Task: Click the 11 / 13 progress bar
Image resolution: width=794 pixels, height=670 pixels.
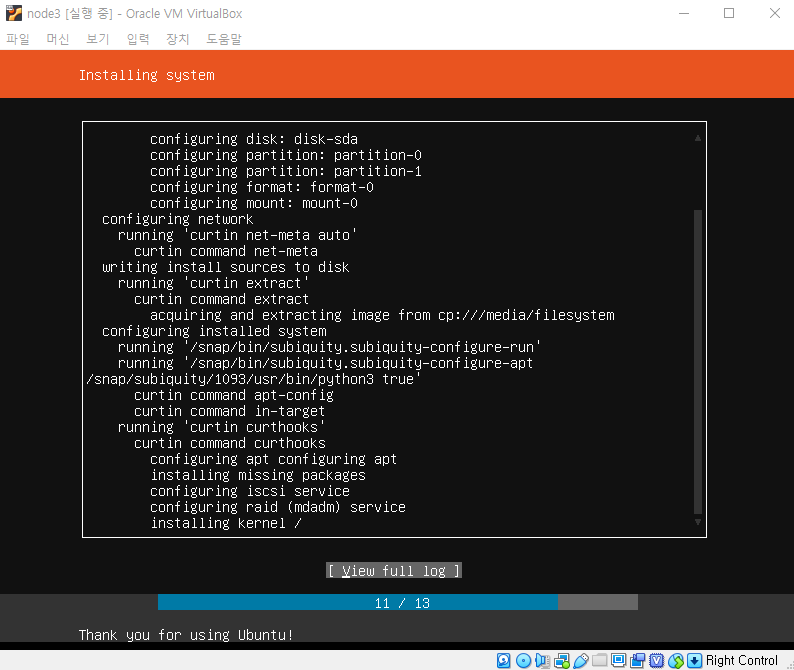Action: click(x=398, y=603)
